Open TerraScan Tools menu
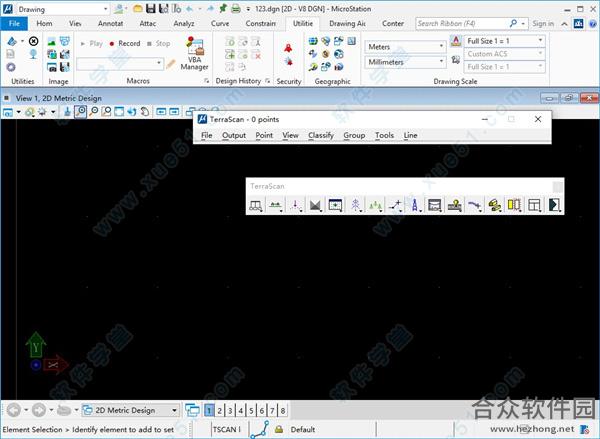This screenshot has height=439, width=600. click(x=384, y=135)
